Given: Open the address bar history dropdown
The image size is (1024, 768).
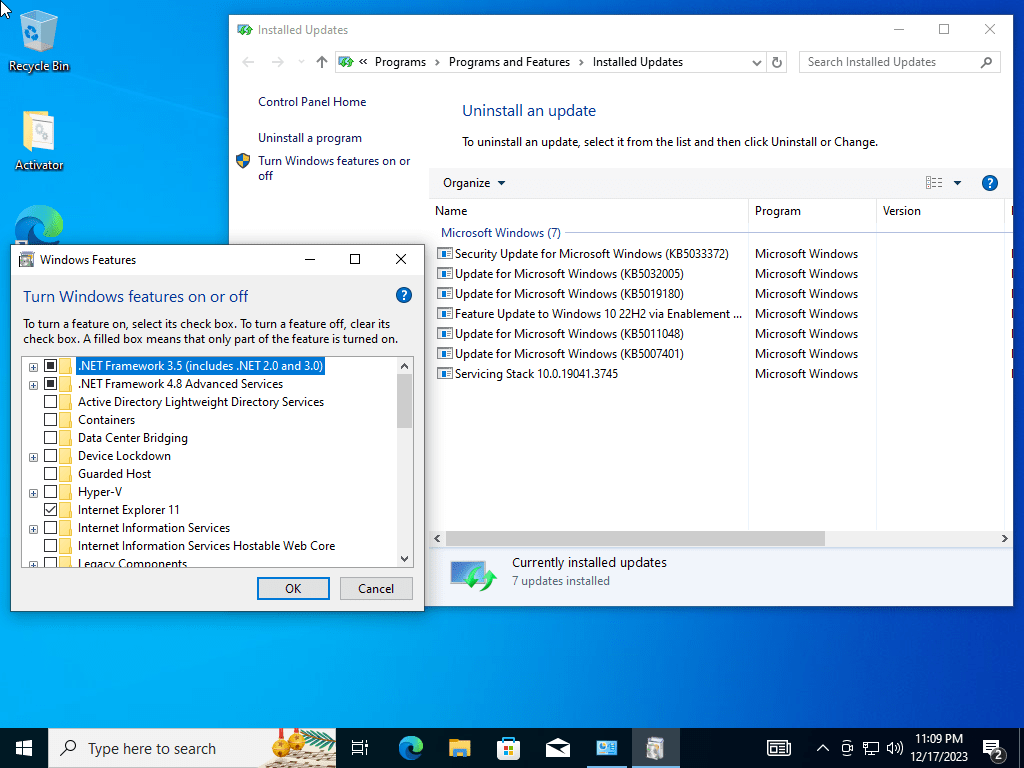Looking at the screenshot, I should pyautogui.click(x=756, y=63).
